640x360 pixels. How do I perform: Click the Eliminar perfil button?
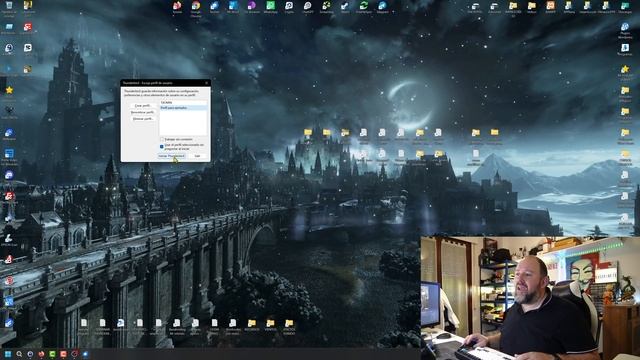point(142,118)
